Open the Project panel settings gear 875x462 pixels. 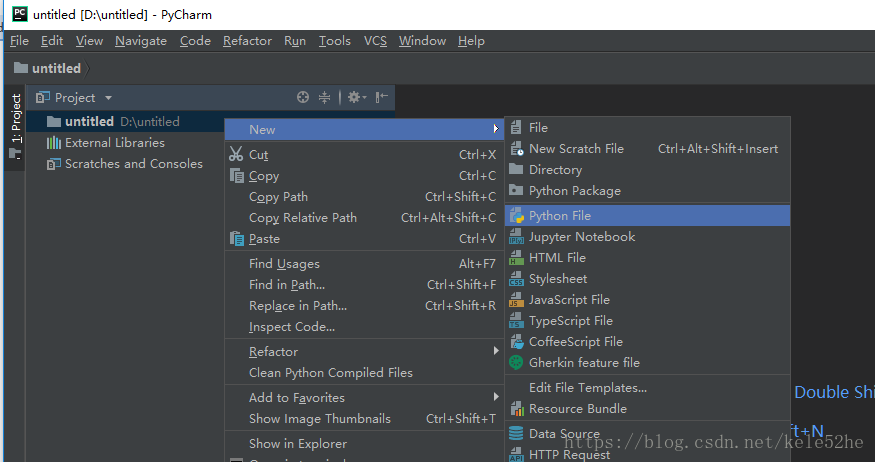click(x=356, y=98)
